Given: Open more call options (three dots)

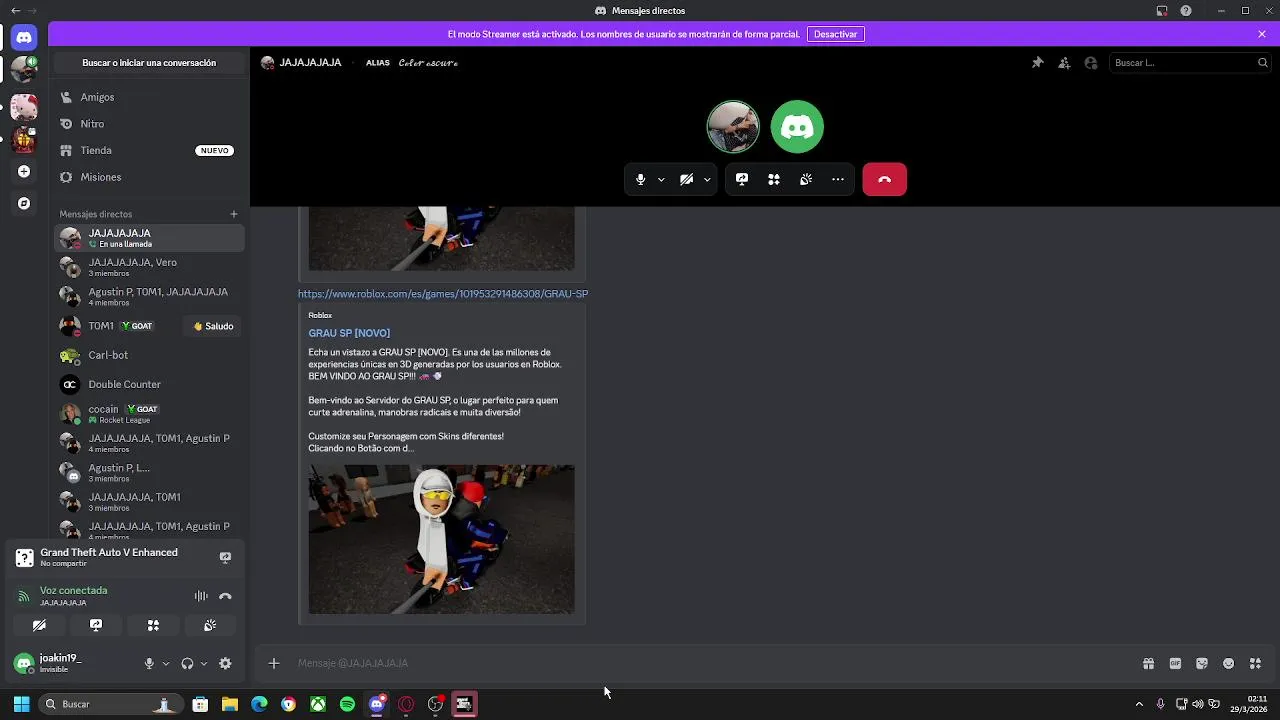Looking at the screenshot, I should (x=838, y=179).
